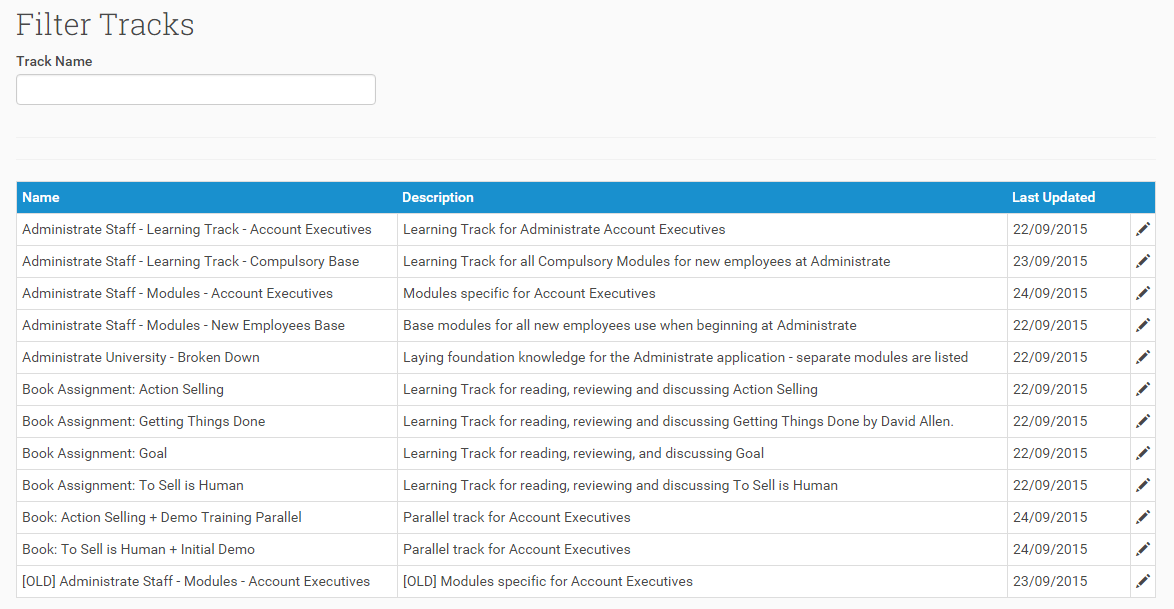
Task: Click pencil icon for Learning Track - Compulsory Base
Action: 1143,261
